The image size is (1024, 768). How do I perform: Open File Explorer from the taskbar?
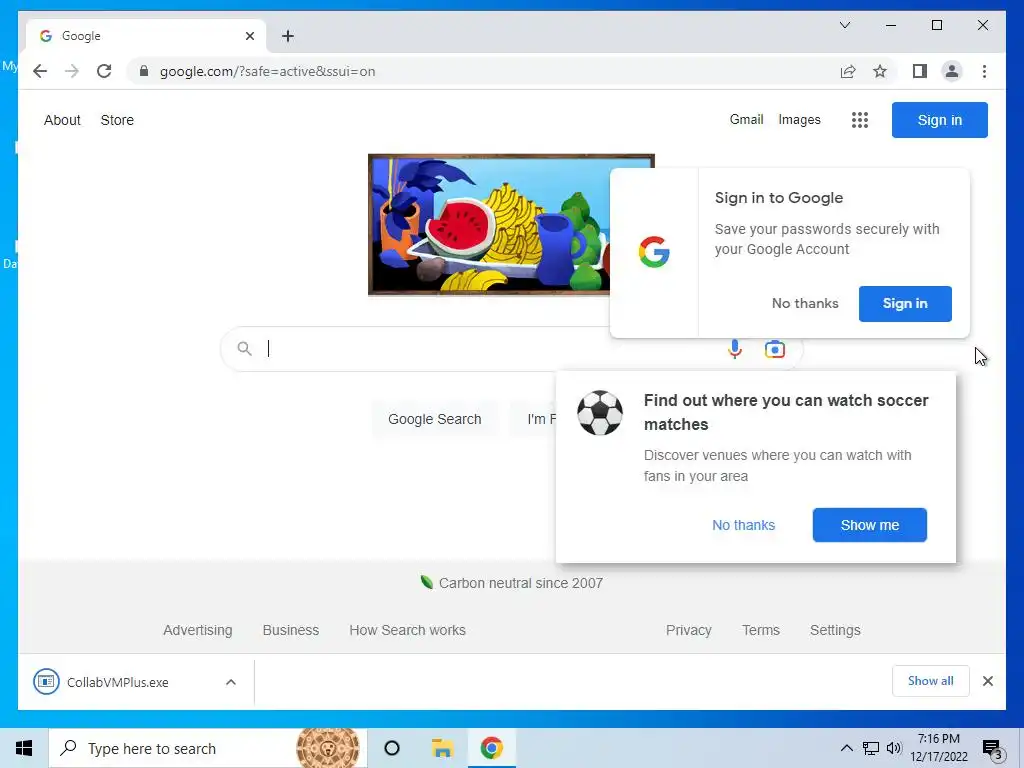[x=442, y=748]
